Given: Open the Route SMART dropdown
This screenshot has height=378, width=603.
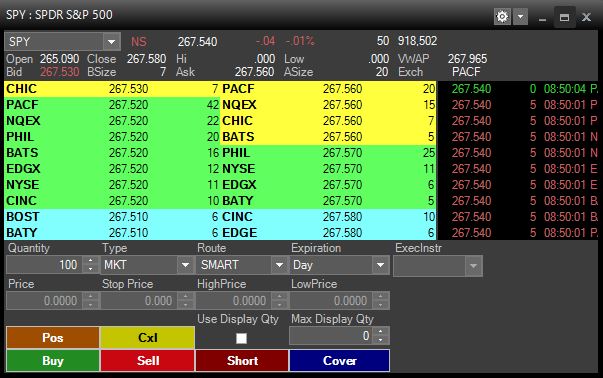Looking at the screenshot, I should point(279,265).
